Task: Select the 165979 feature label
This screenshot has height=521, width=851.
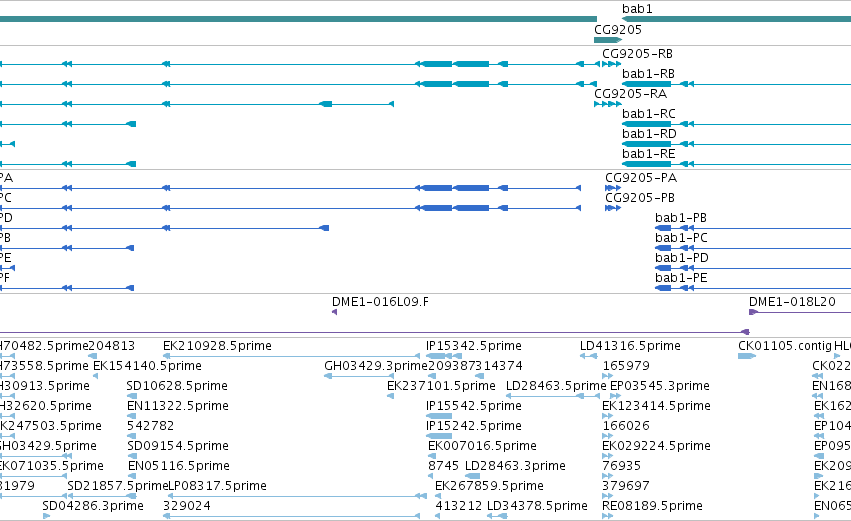Action: tap(626, 366)
